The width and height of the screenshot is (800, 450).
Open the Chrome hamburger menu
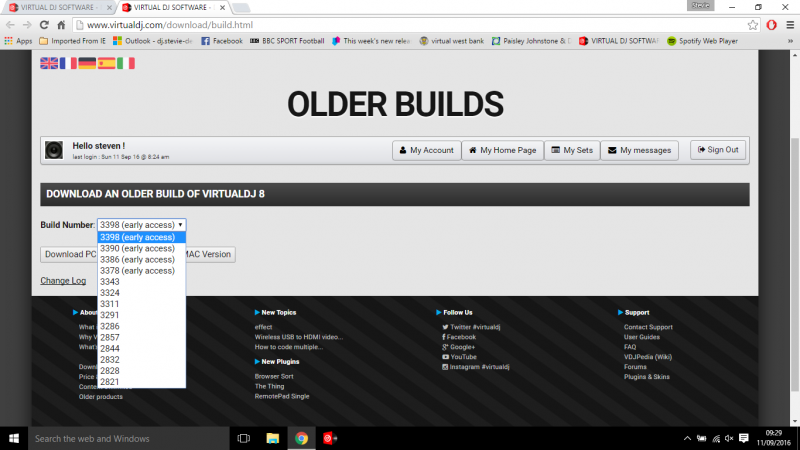pos(790,25)
